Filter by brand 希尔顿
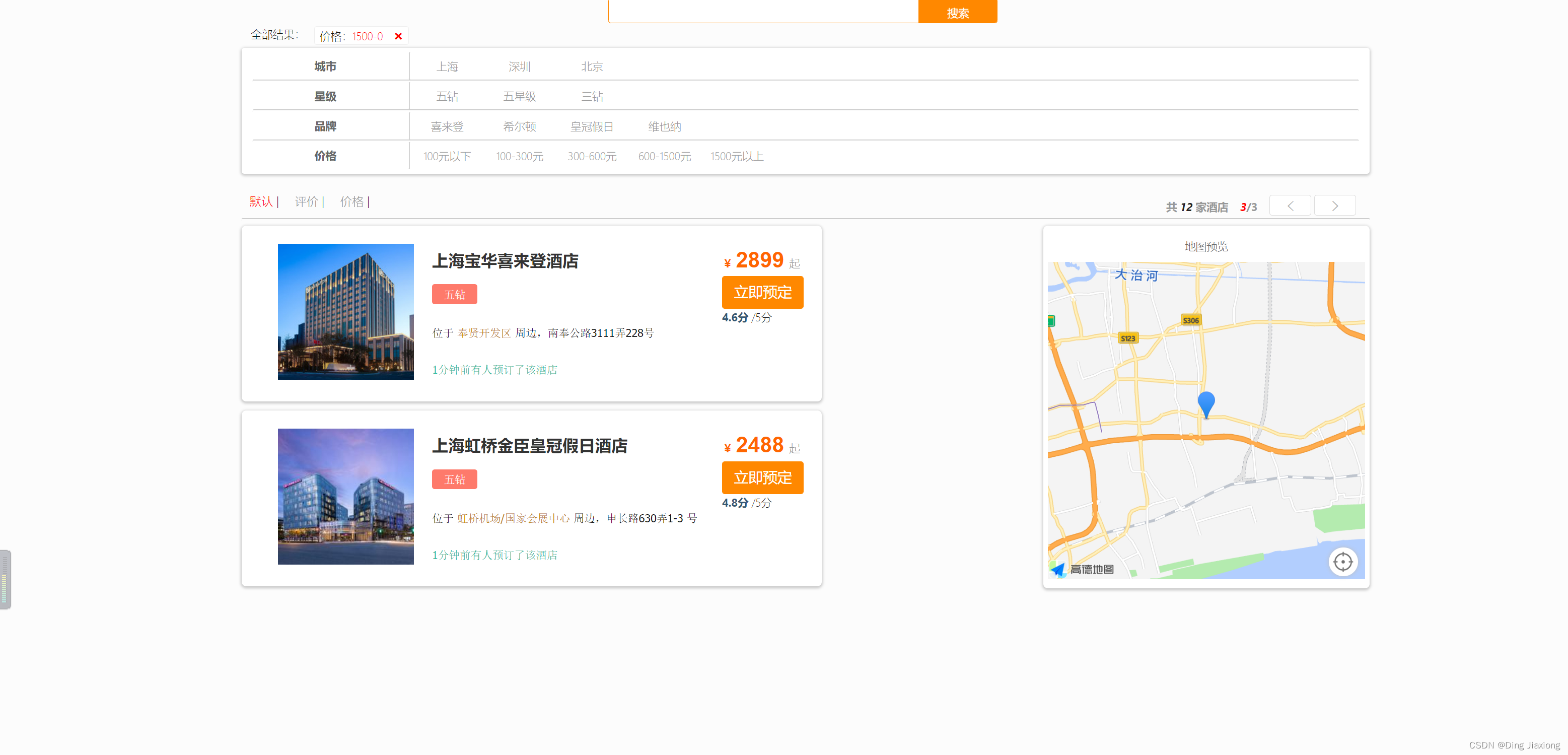This screenshot has height=755, width=1568. click(x=519, y=126)
